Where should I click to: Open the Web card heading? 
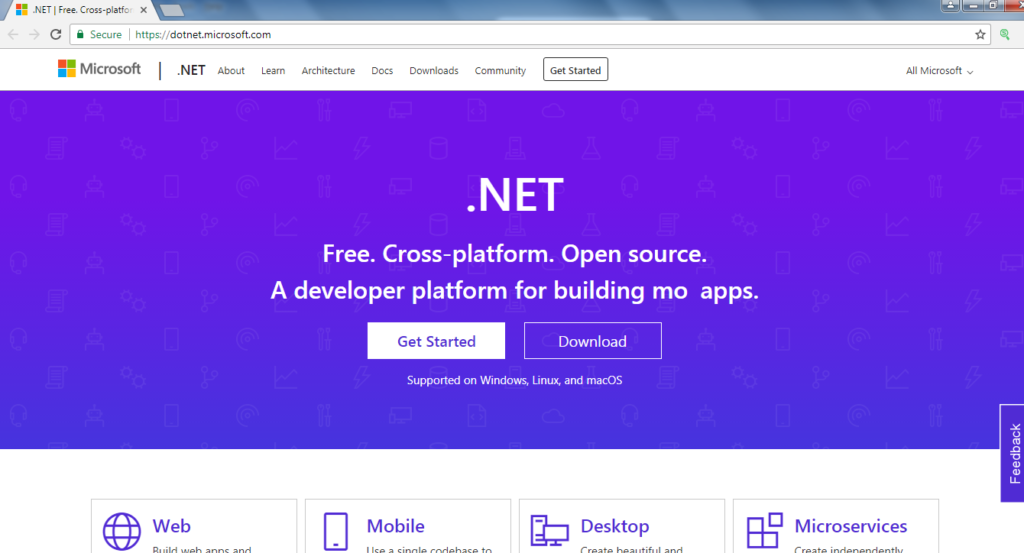(x=172, y=526)
